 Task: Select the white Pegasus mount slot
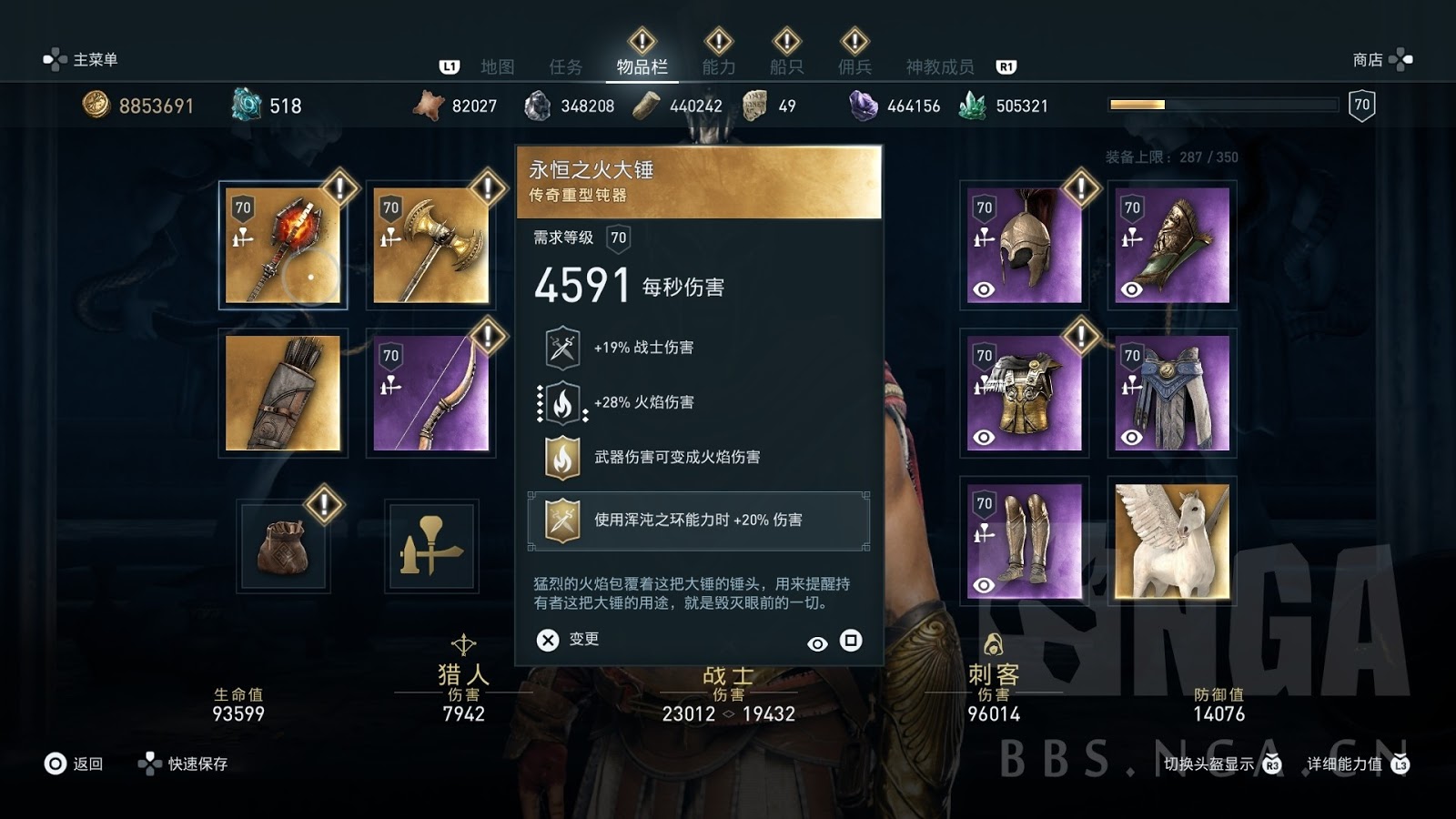coord(1172,541)
